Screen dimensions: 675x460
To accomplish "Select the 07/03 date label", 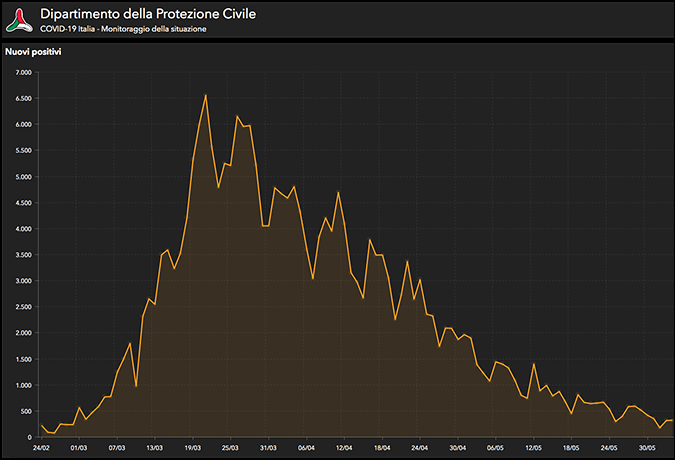I will 117,448.
